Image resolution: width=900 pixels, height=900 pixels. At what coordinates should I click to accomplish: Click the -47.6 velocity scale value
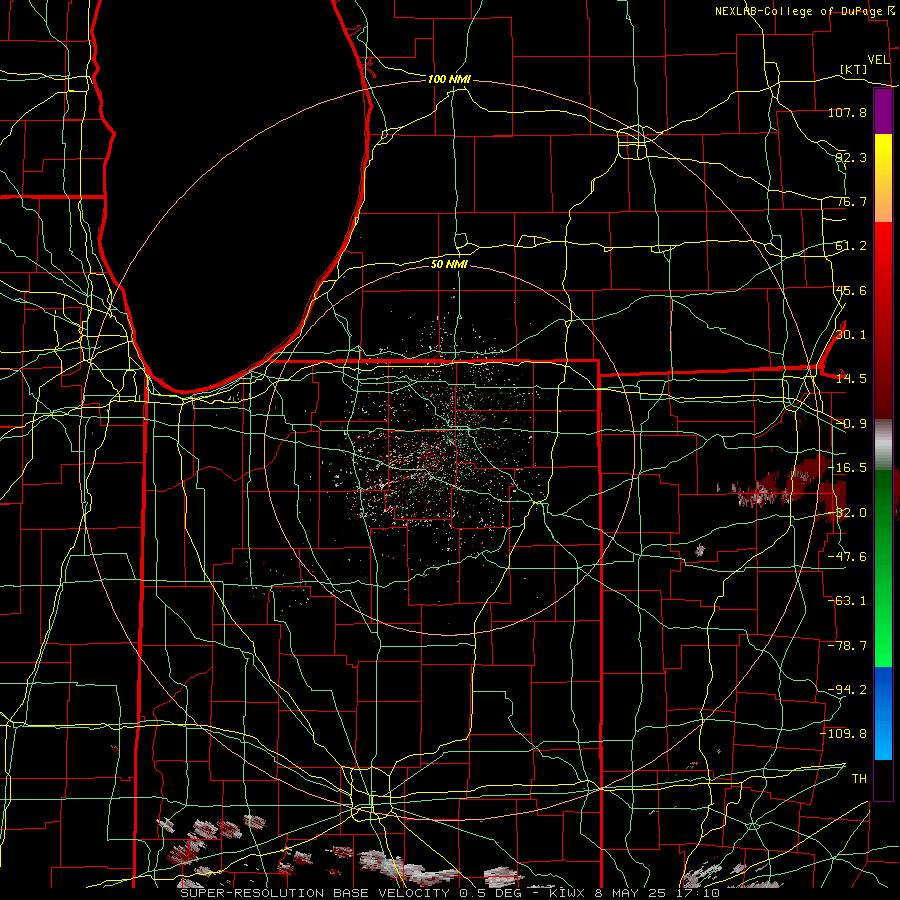[x=847, y=557]
